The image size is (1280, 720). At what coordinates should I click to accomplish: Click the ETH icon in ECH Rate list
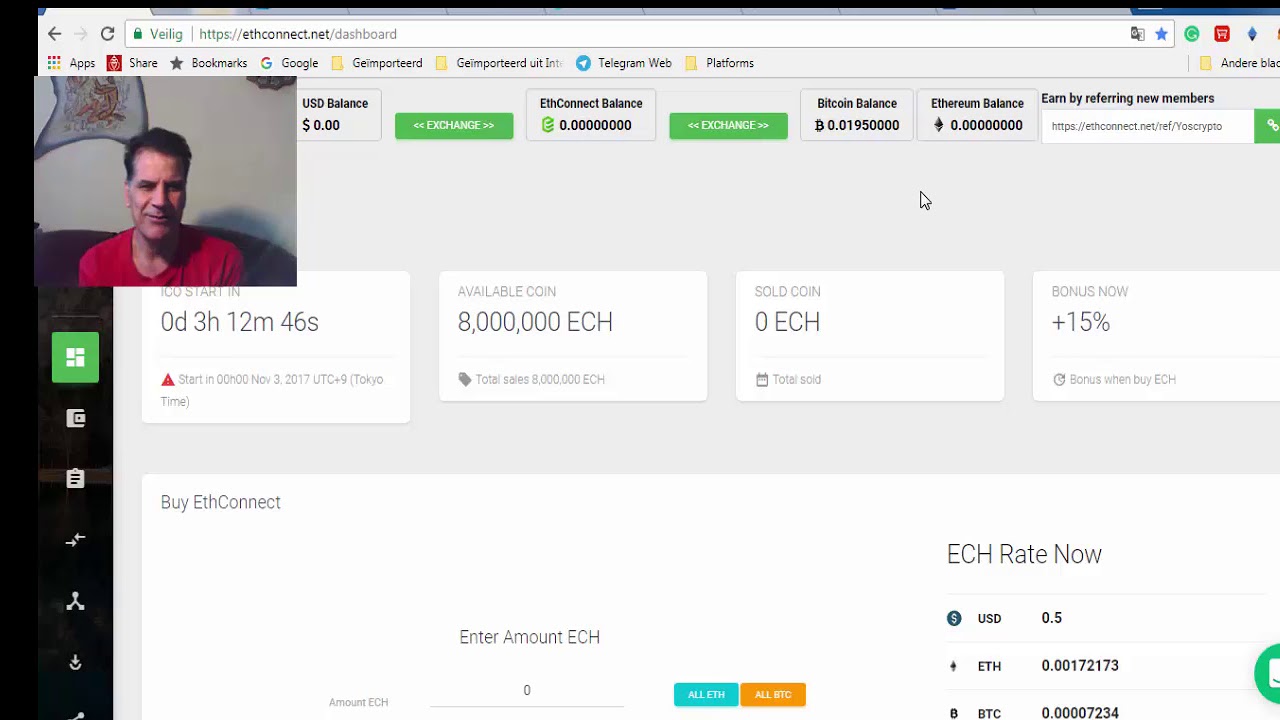[953, 666]
